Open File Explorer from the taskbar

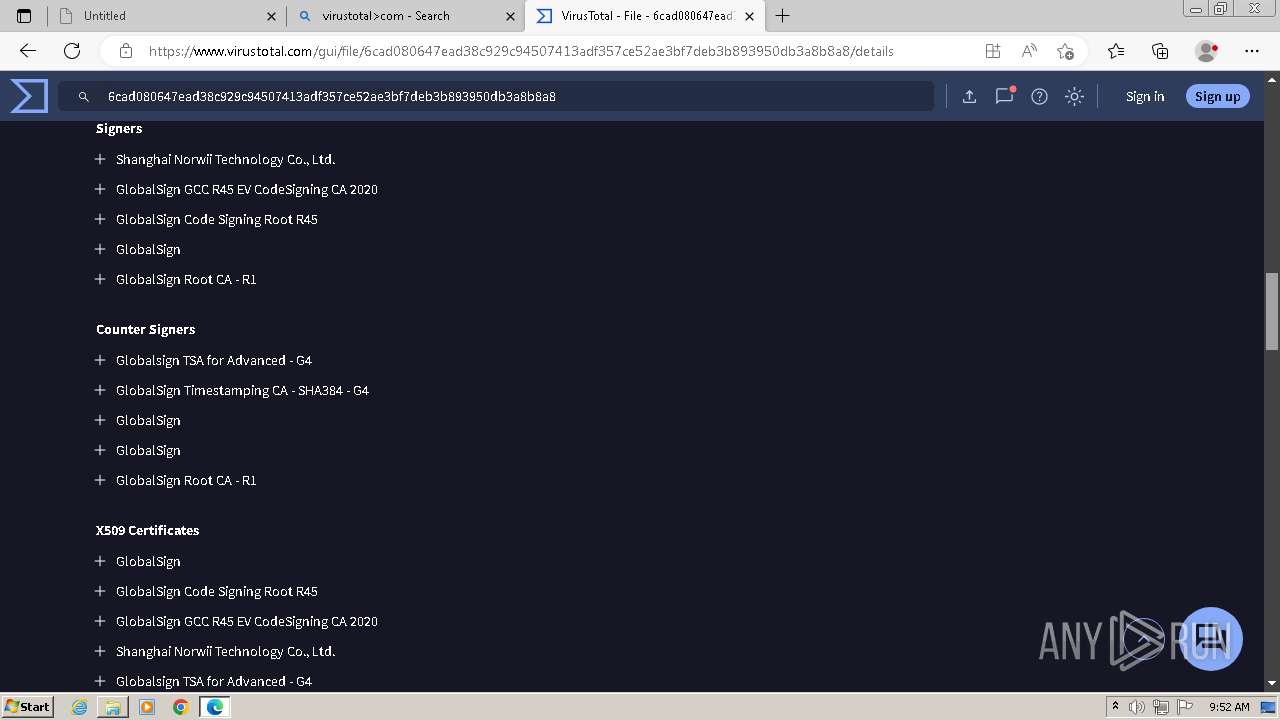pos(113,707)
